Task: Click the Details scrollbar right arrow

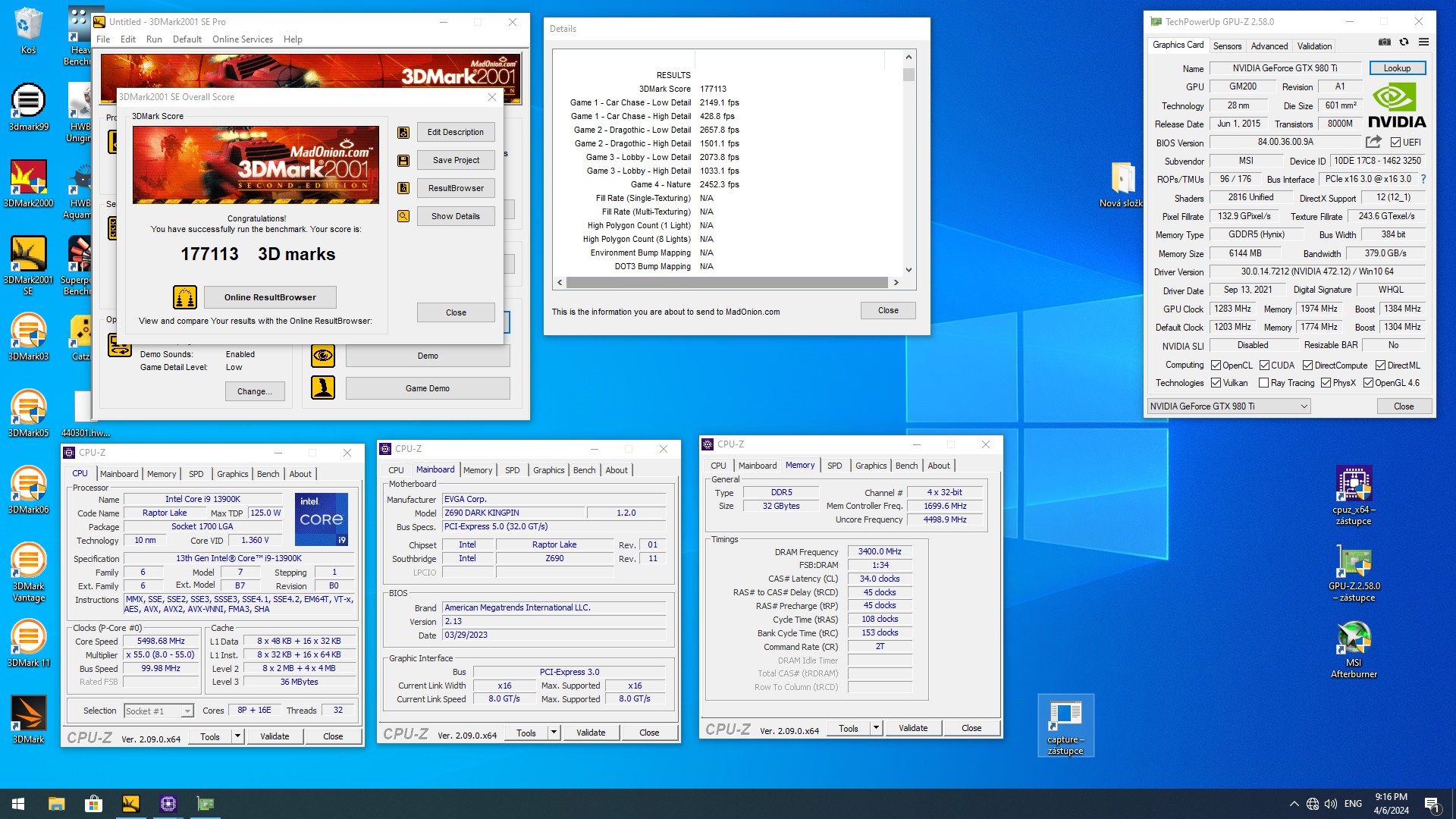Action: coord(896,282)
